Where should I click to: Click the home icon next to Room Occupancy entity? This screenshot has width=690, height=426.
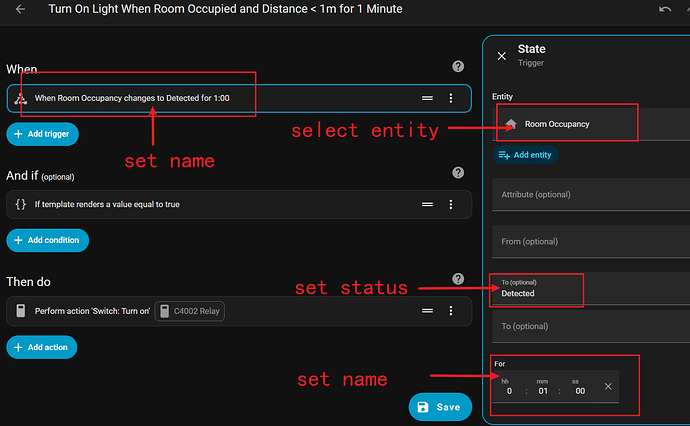511,124
